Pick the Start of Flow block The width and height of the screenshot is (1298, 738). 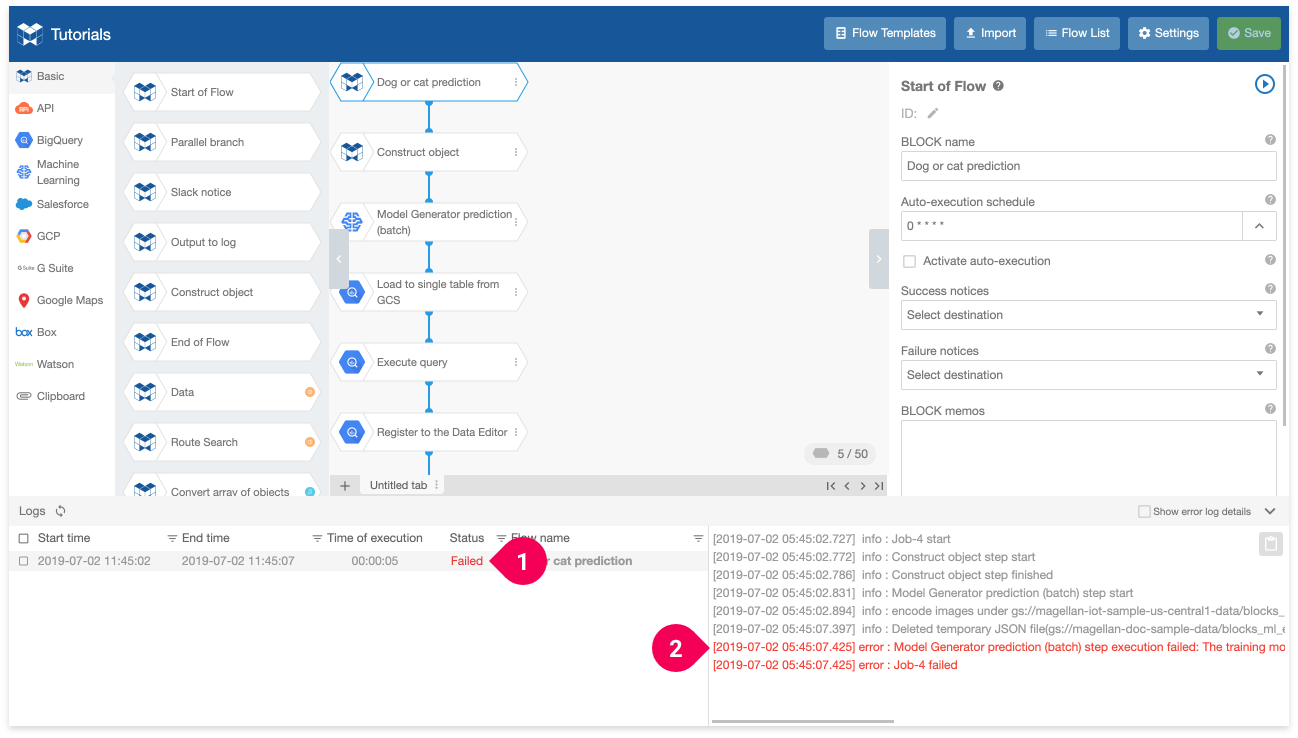pyautogui.click(x=222, y=92)
